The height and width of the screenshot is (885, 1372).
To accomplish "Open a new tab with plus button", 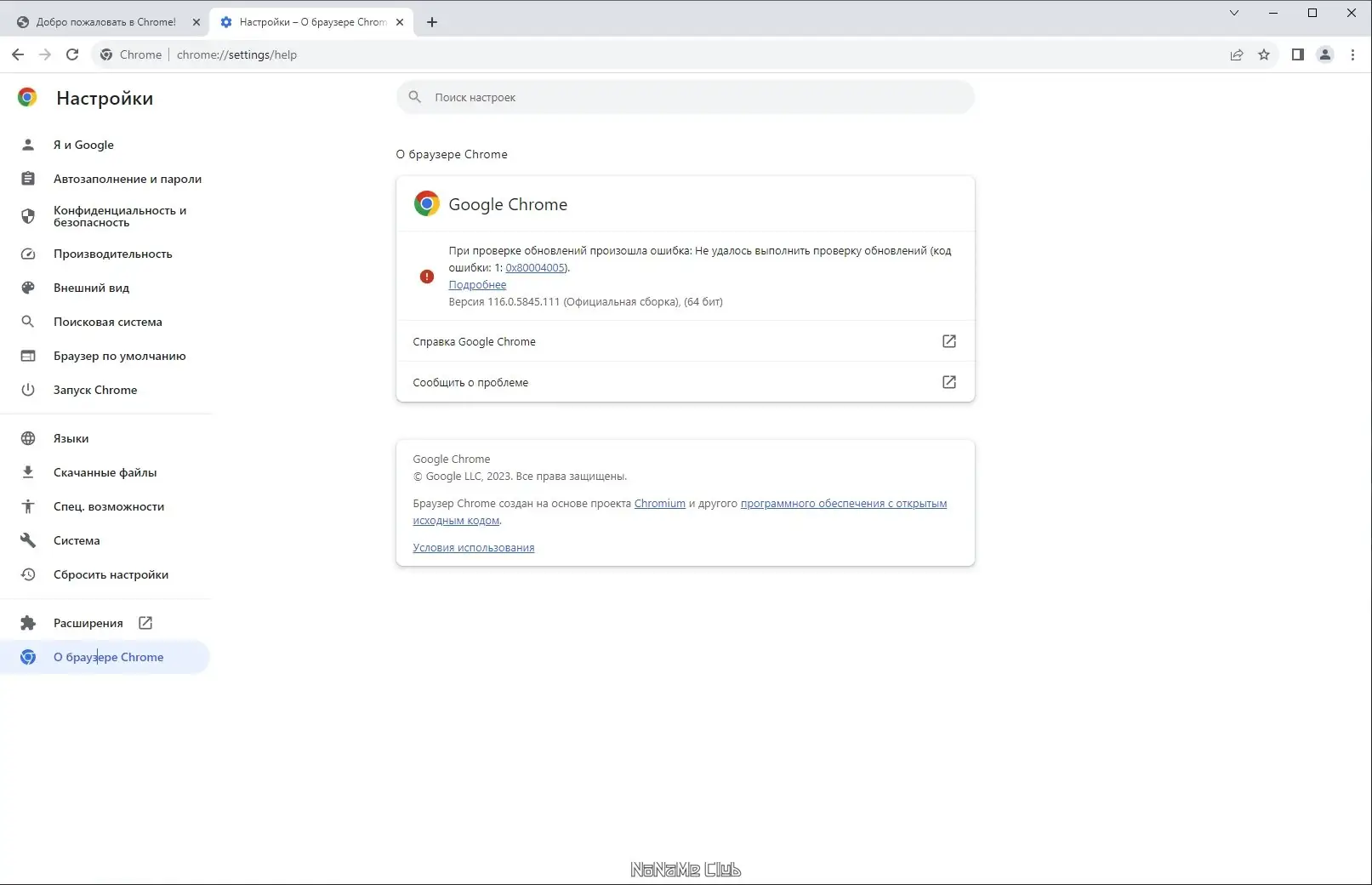I will click(432, 22).
